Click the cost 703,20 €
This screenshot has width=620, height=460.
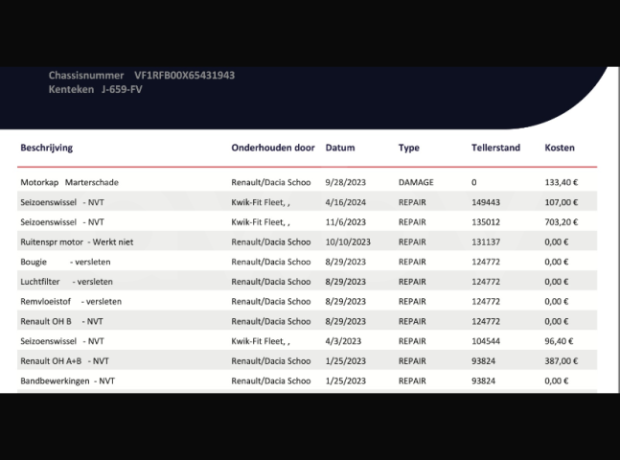tap(561, 222)
